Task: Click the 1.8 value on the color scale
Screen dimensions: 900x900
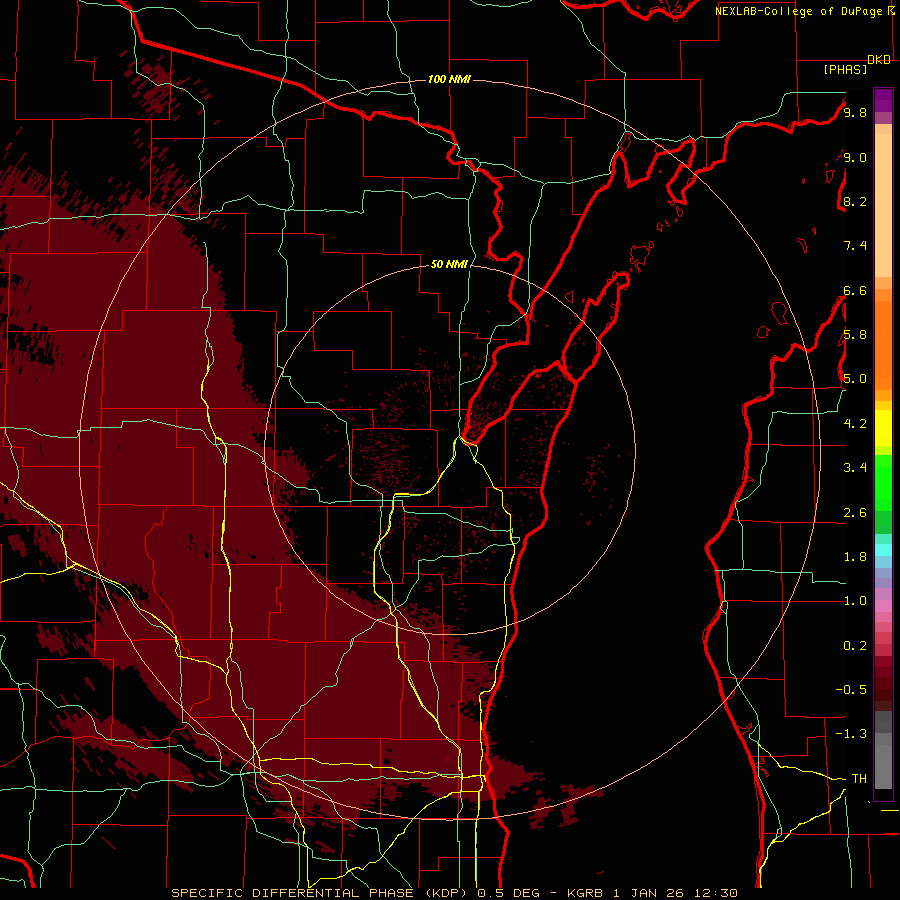Action: 855,557
